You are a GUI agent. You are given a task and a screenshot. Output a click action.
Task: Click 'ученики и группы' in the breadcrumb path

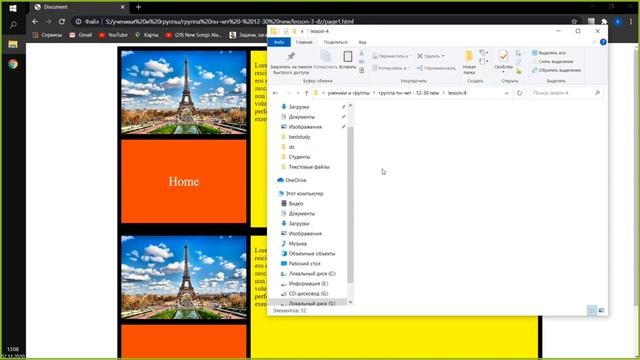coord(348,93)
